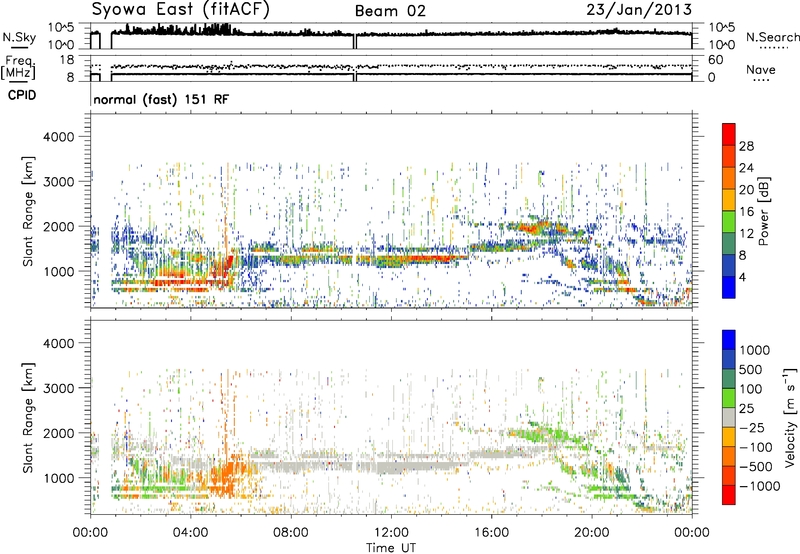Click the "60" tick on Nave axis
The image size is (800, 554).
[715, 60]
